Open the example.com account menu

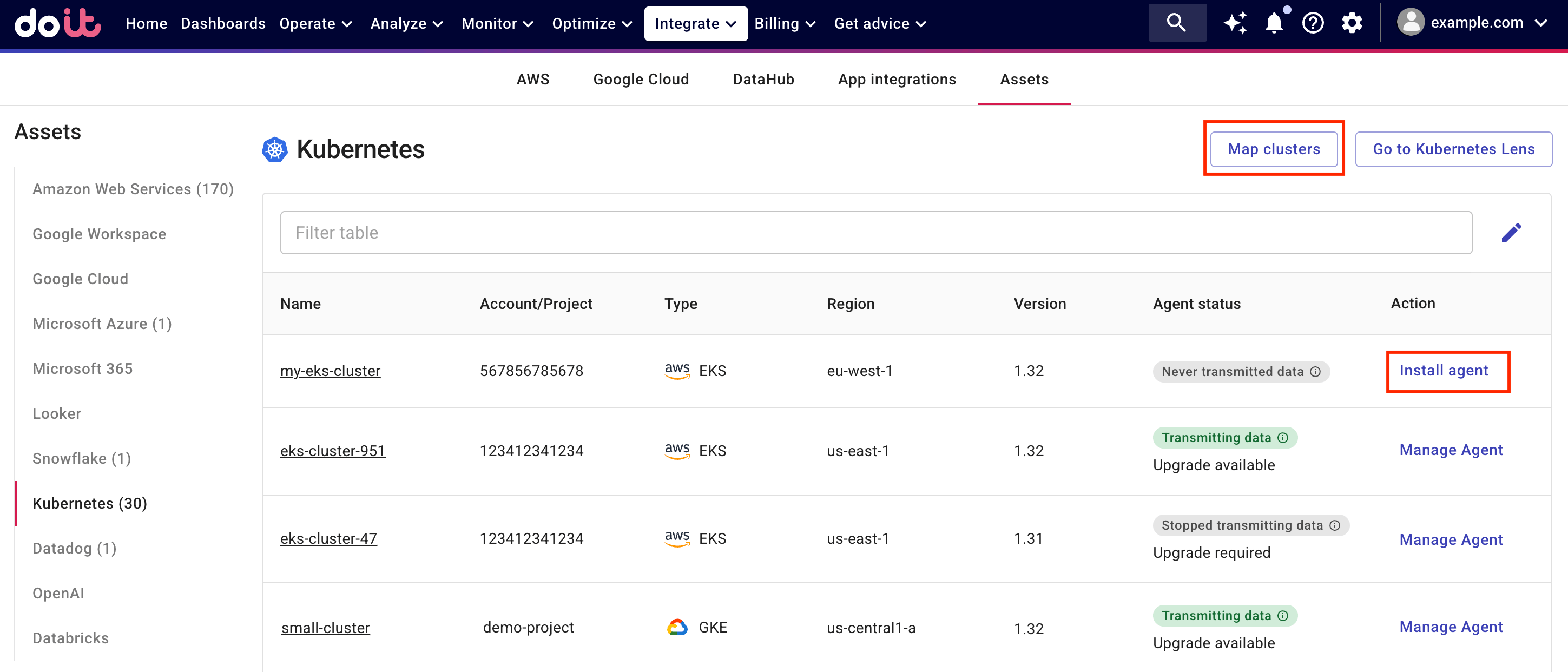1472,23
